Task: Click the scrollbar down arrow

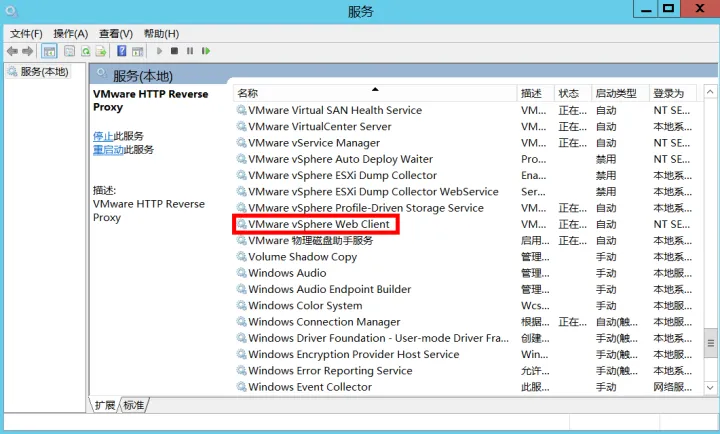Action: pos(710,388)
